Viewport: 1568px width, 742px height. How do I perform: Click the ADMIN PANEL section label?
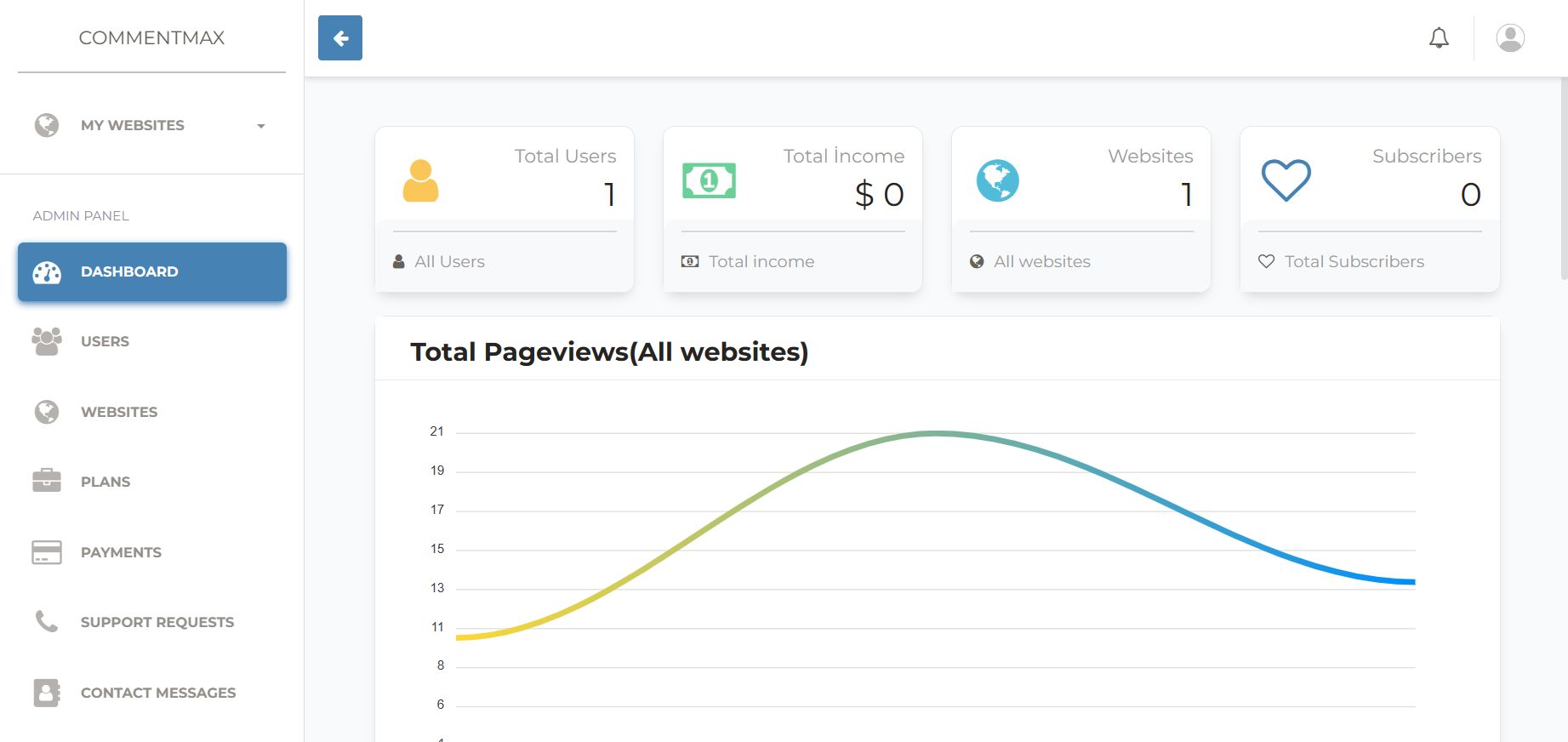pos(81,216)
